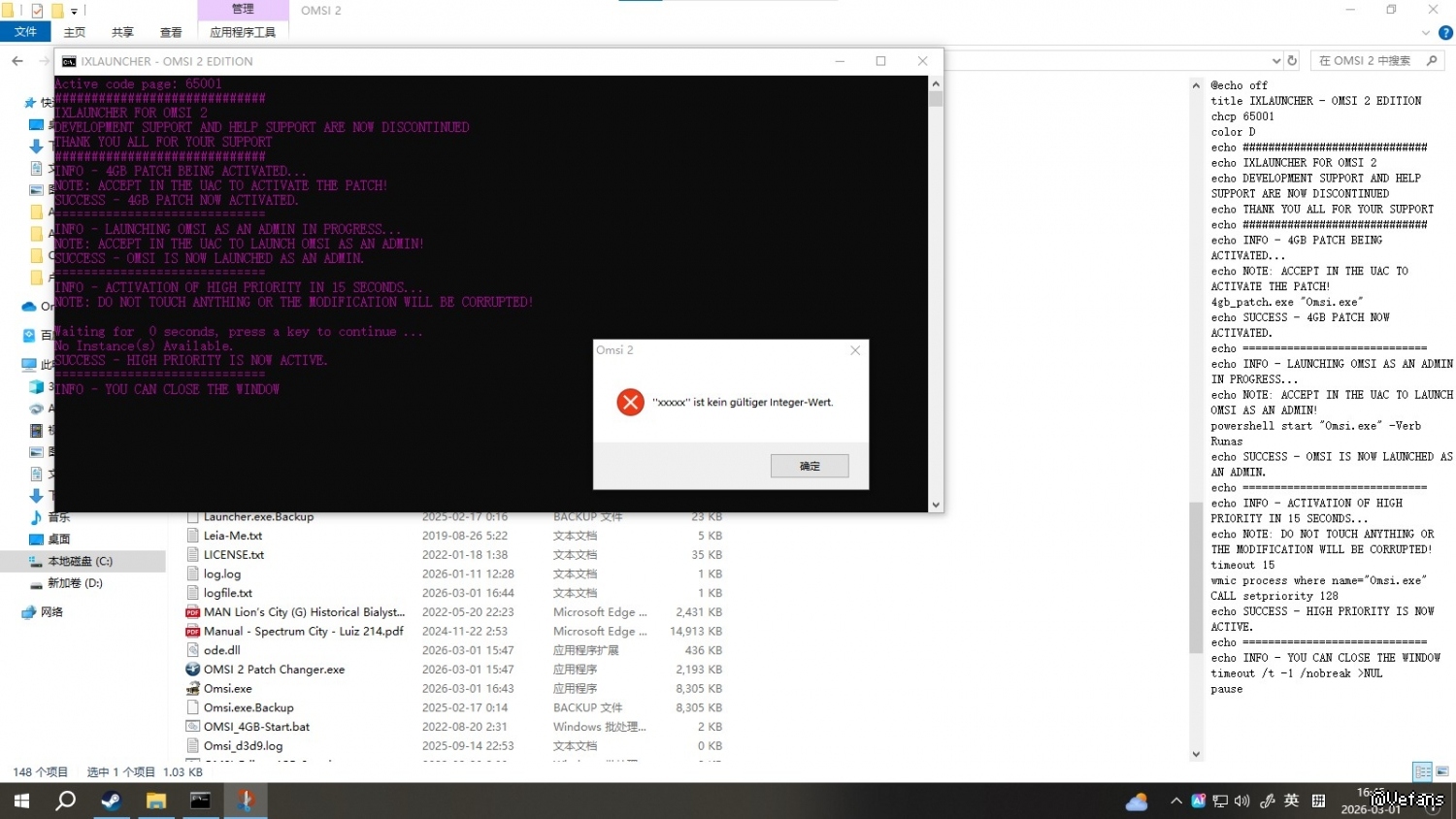This screenshot has width=1456, height=819.
Task: Click the New folder icon in the quick access toolbar
Action: 57,11
